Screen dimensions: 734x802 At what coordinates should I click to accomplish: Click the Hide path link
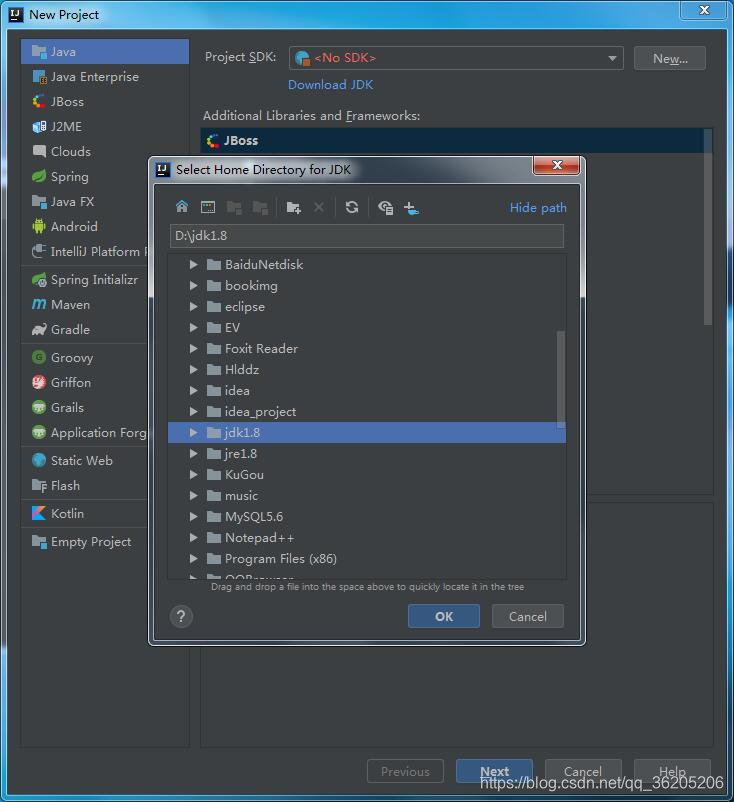[538, 208]
